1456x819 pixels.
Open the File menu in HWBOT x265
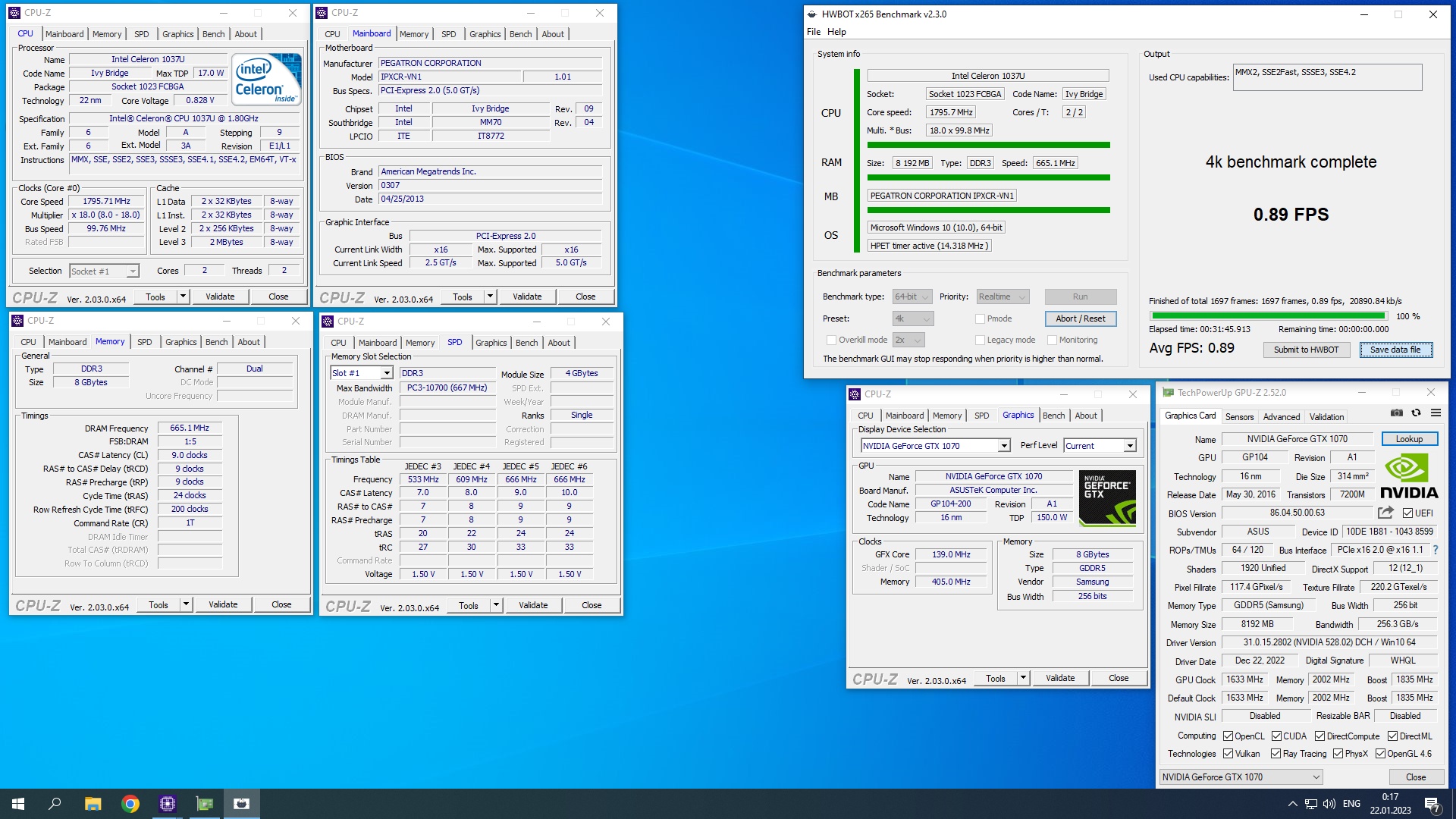pyautogui.click(x=814, y=32)
